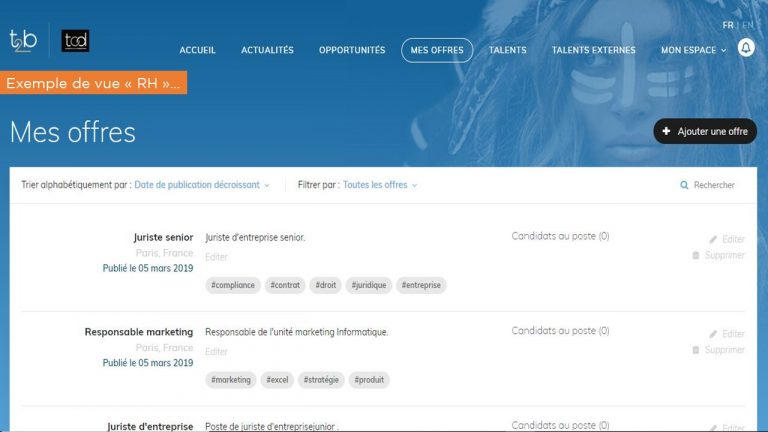Open sort dropdown Date de publication décroissant
The width and height of the screenshot is (768, 432).
(202, 185)
